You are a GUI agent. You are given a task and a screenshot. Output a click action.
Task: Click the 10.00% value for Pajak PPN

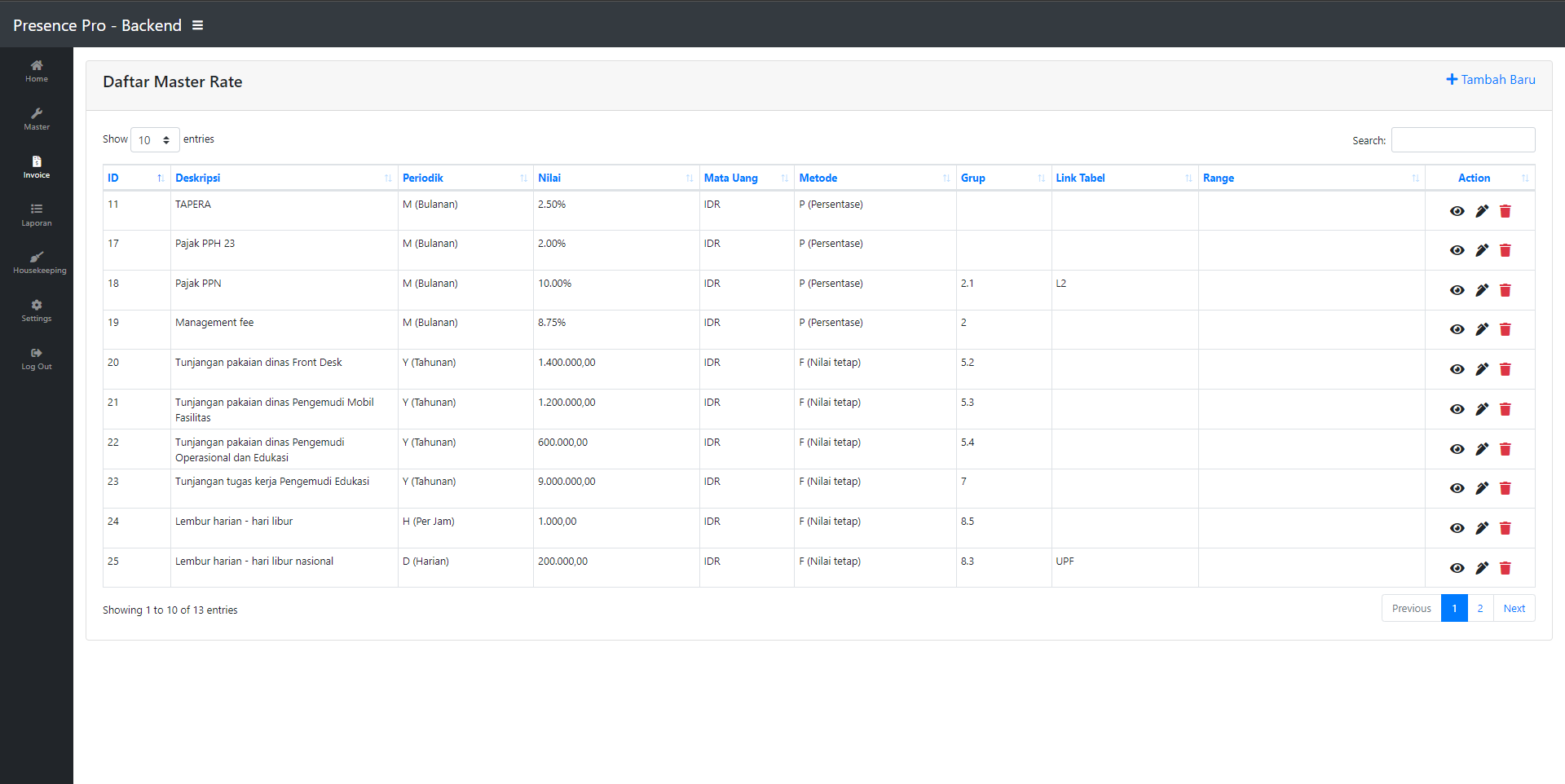pyautogui.click(x=554, y=284)
